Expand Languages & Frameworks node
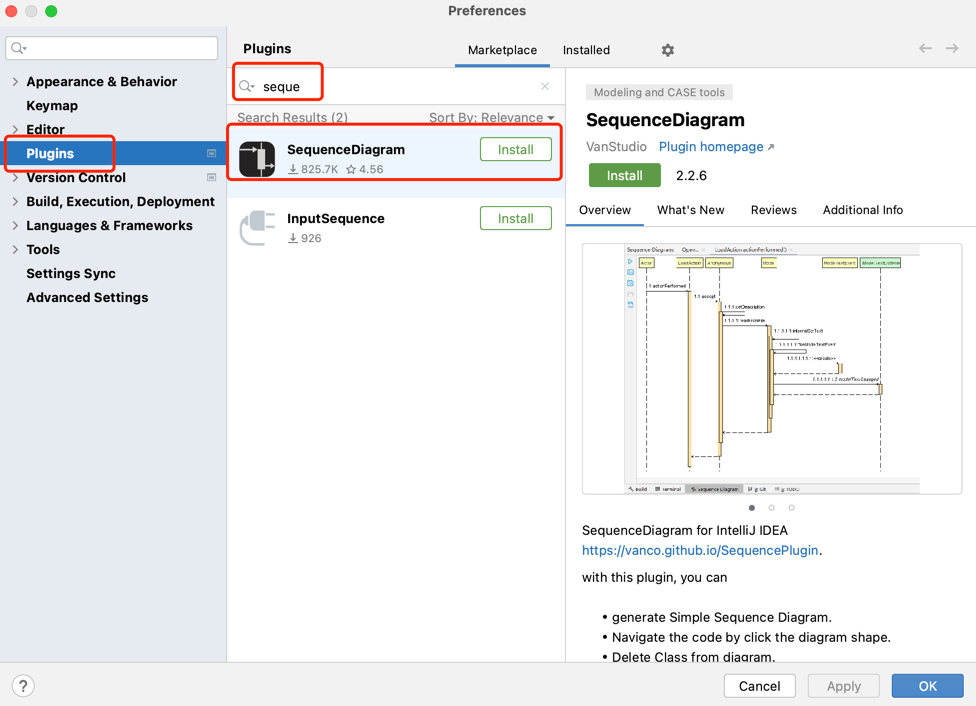This screenshot has width=976, height=706. pos(15,225)
